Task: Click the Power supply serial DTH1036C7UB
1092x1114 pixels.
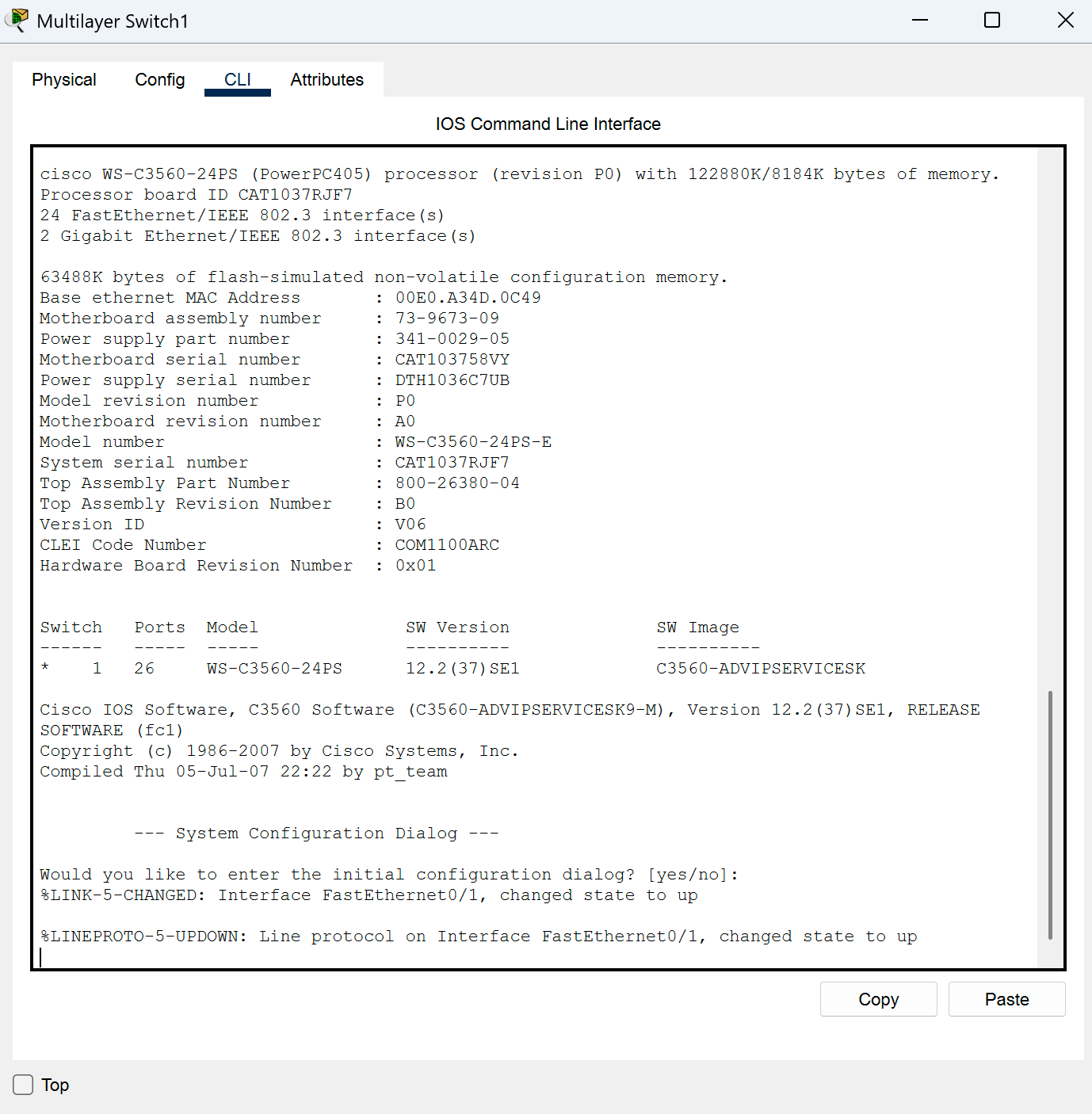Action: [x=452, y=380]
